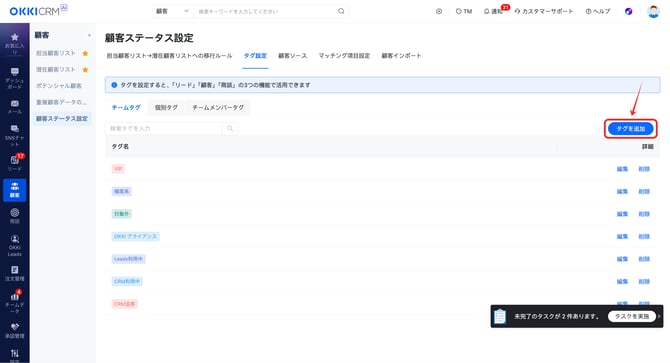Open the 通知 bell notifications
This screenshot has width=670, height=363.
tap(494, 12)
